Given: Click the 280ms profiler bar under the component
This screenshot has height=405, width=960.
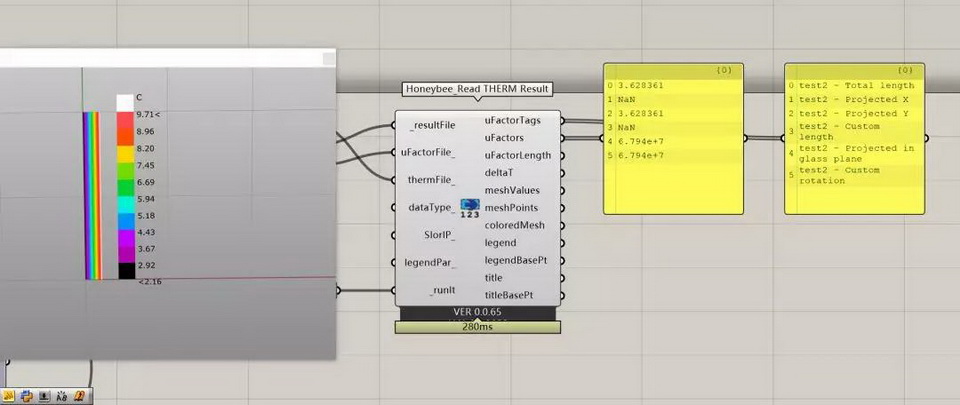Looking at the screenshot, I should pyautogui.click(x=477, y=327).
